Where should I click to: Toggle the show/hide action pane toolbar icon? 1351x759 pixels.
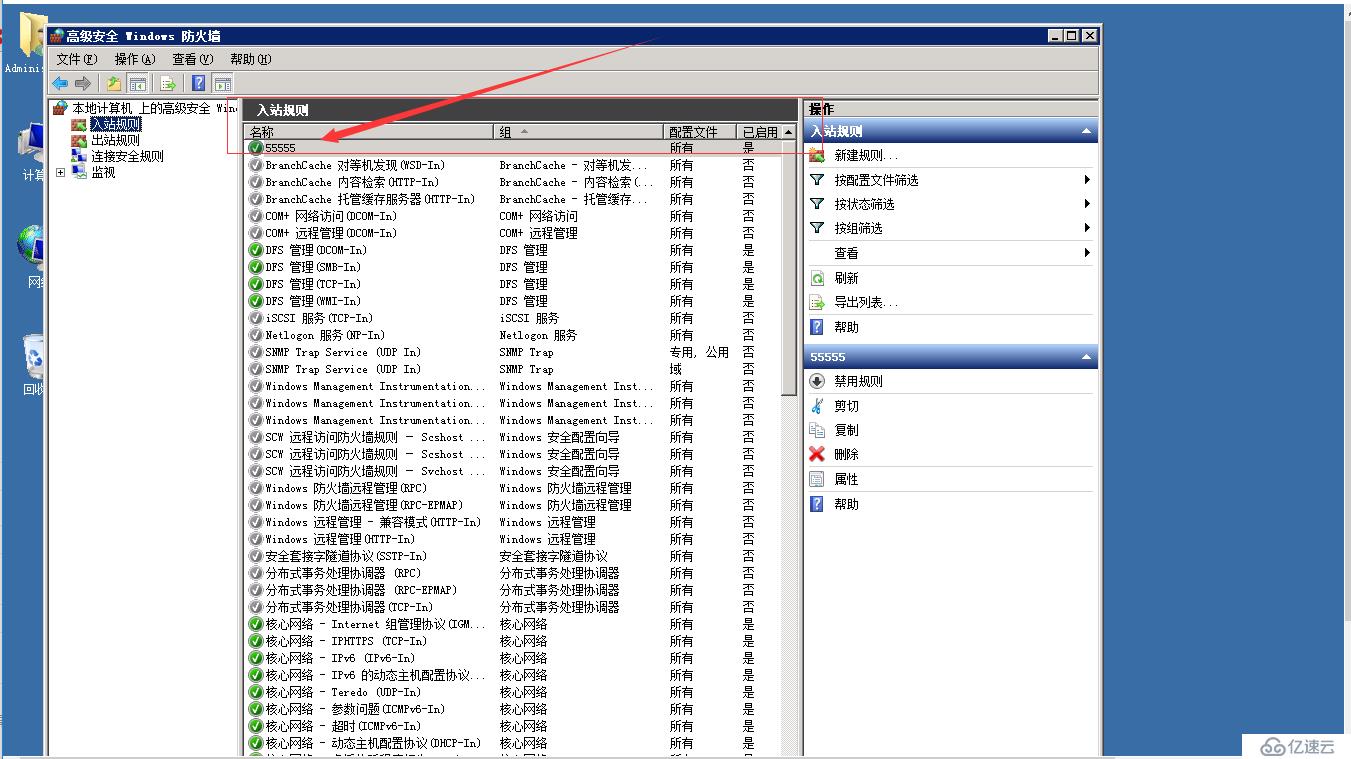(x=222, y=84)
